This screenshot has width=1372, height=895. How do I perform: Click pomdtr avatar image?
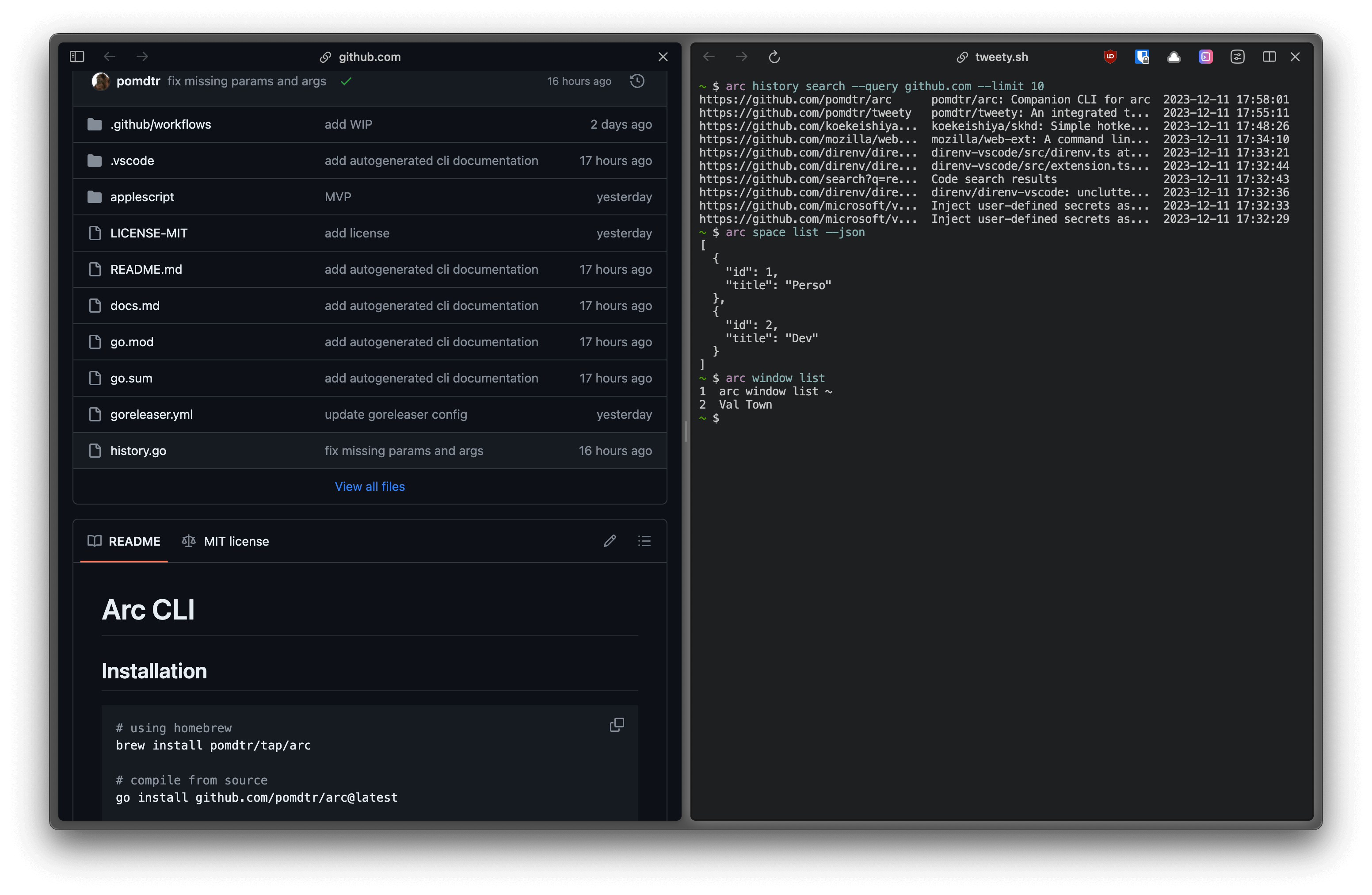(x=101, y=81)
